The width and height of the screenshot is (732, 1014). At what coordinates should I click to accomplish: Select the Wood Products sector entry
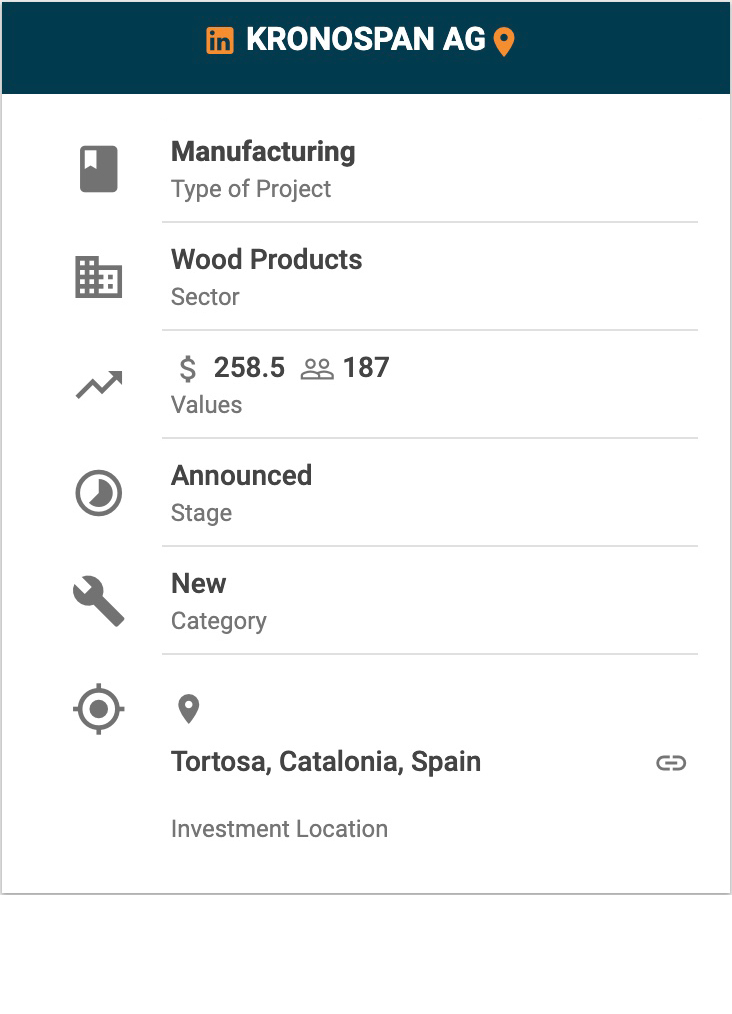(266, 260)
